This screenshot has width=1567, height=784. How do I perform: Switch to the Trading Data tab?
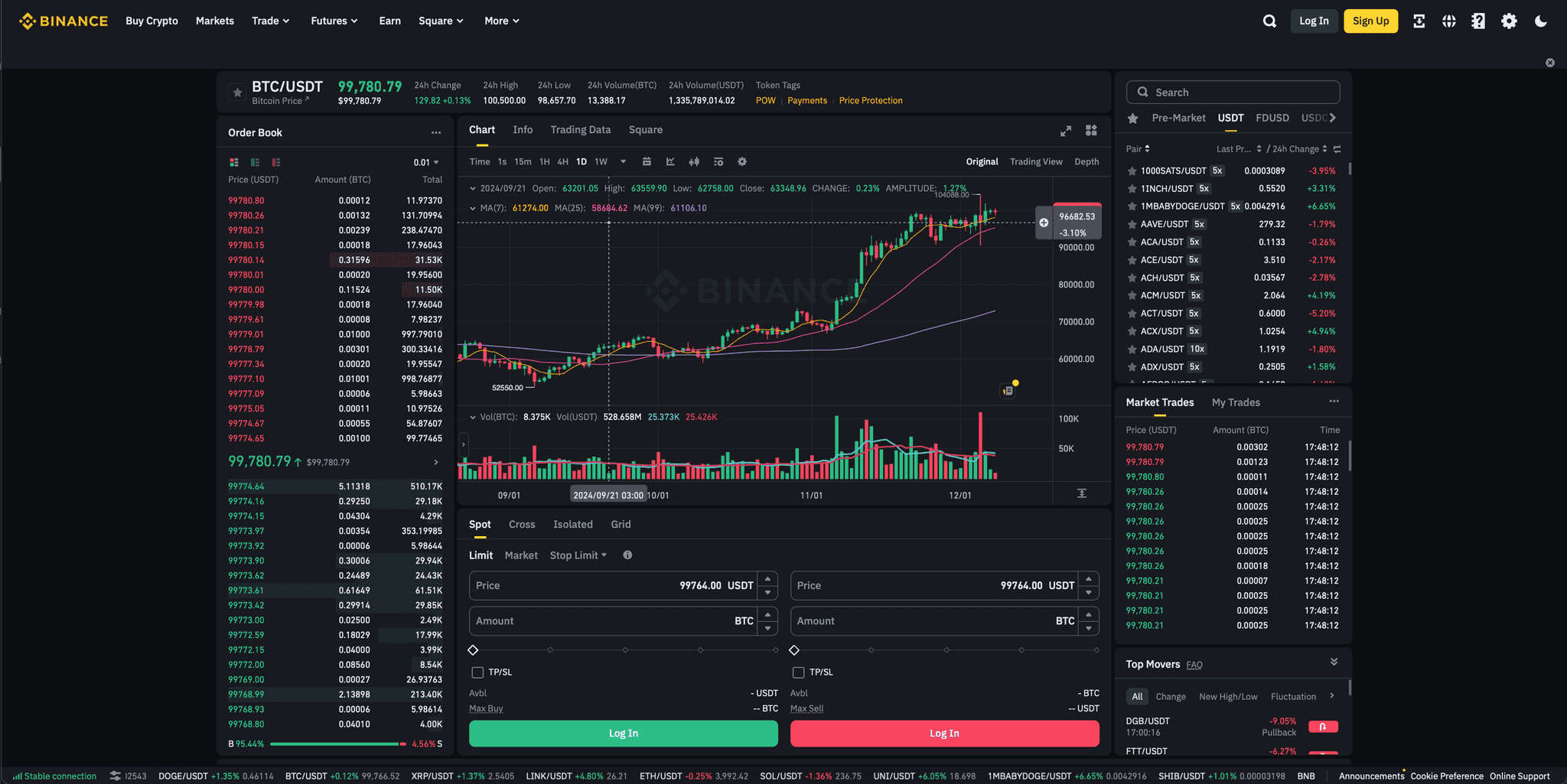point(580,130)
